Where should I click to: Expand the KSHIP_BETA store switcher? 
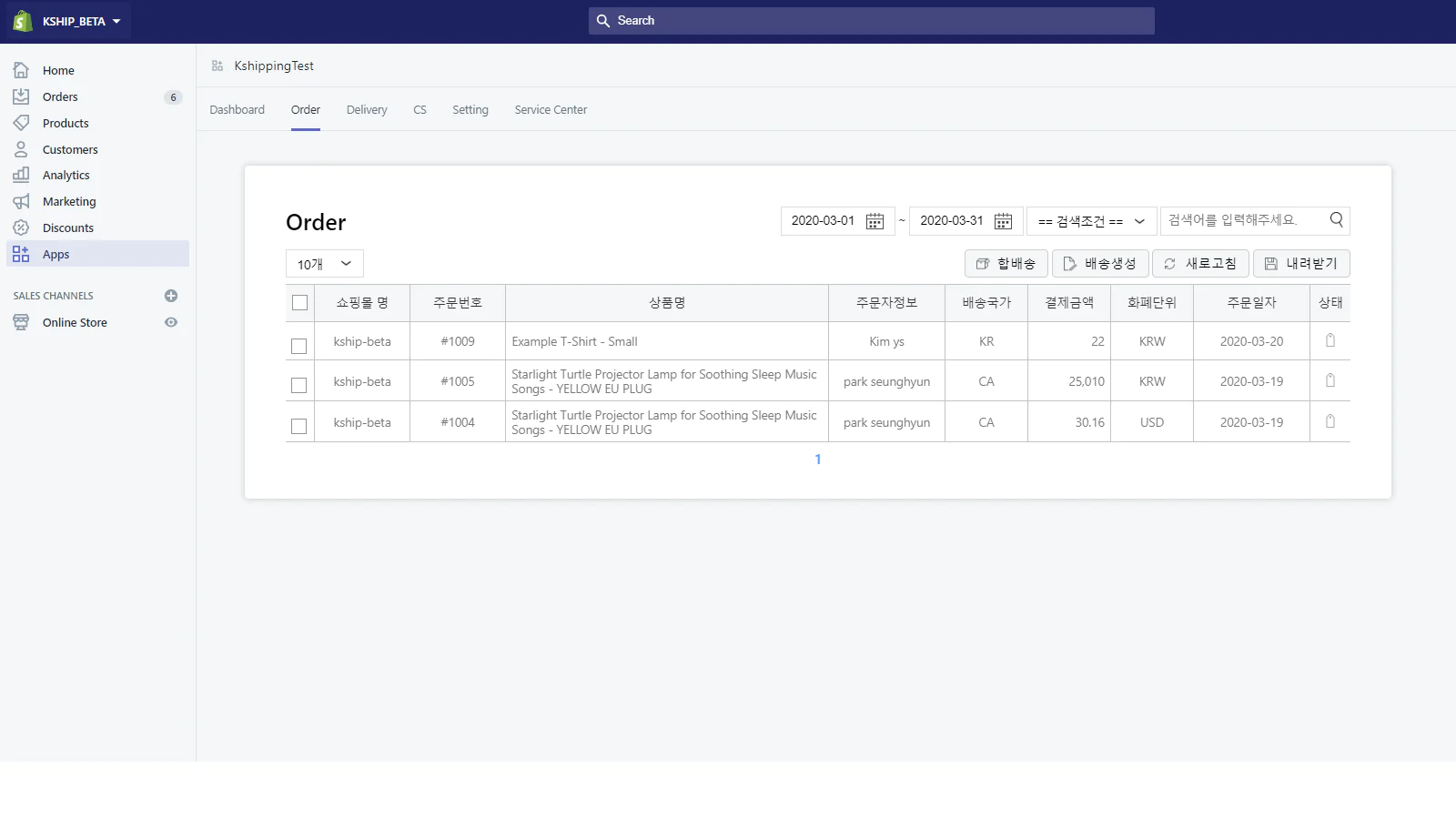click(x=81, y=21)
